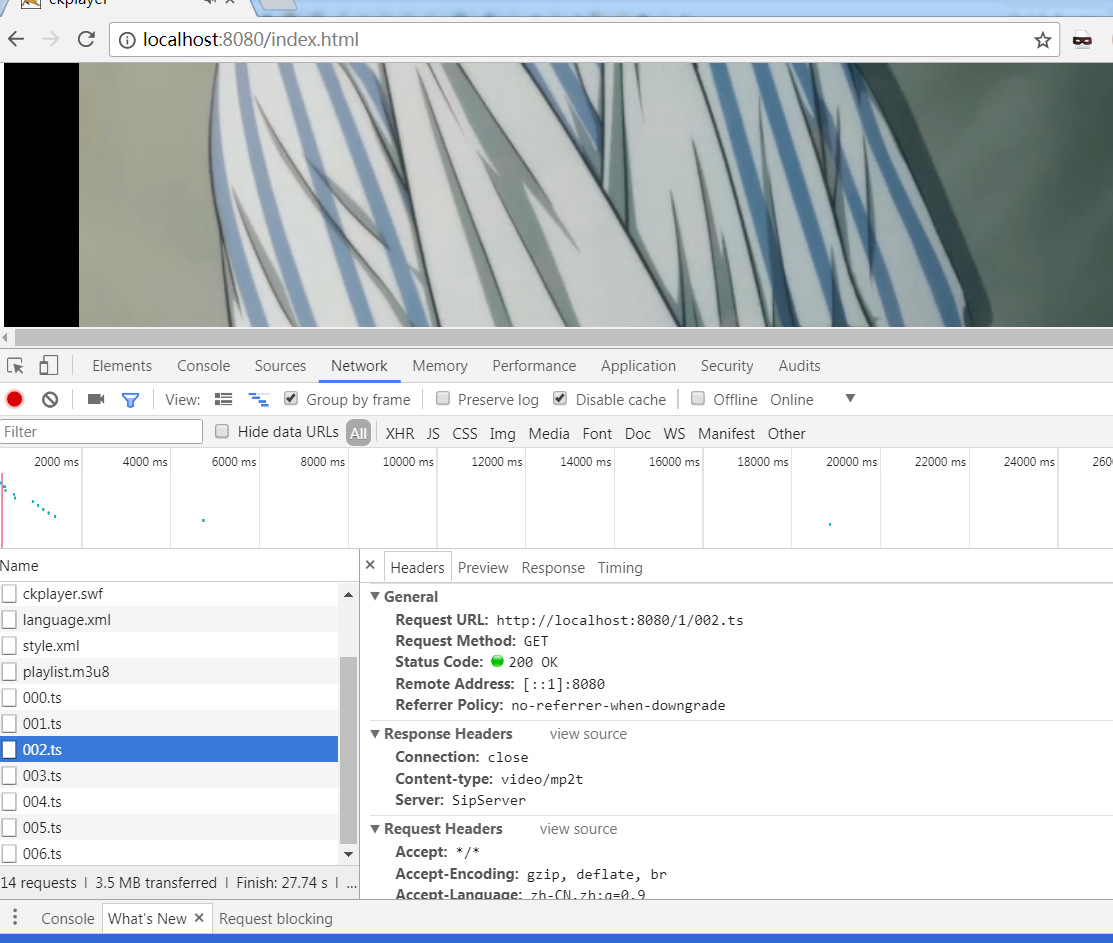Focus the network Filter text field
The height and width of the screenshot is (943, 1113).
[102, 431]
